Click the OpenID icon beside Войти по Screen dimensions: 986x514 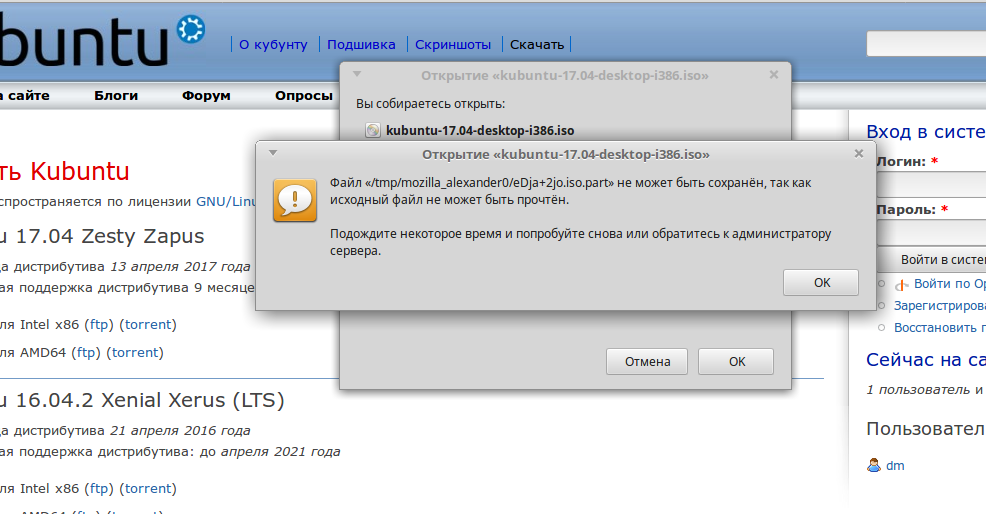[902, 285]
